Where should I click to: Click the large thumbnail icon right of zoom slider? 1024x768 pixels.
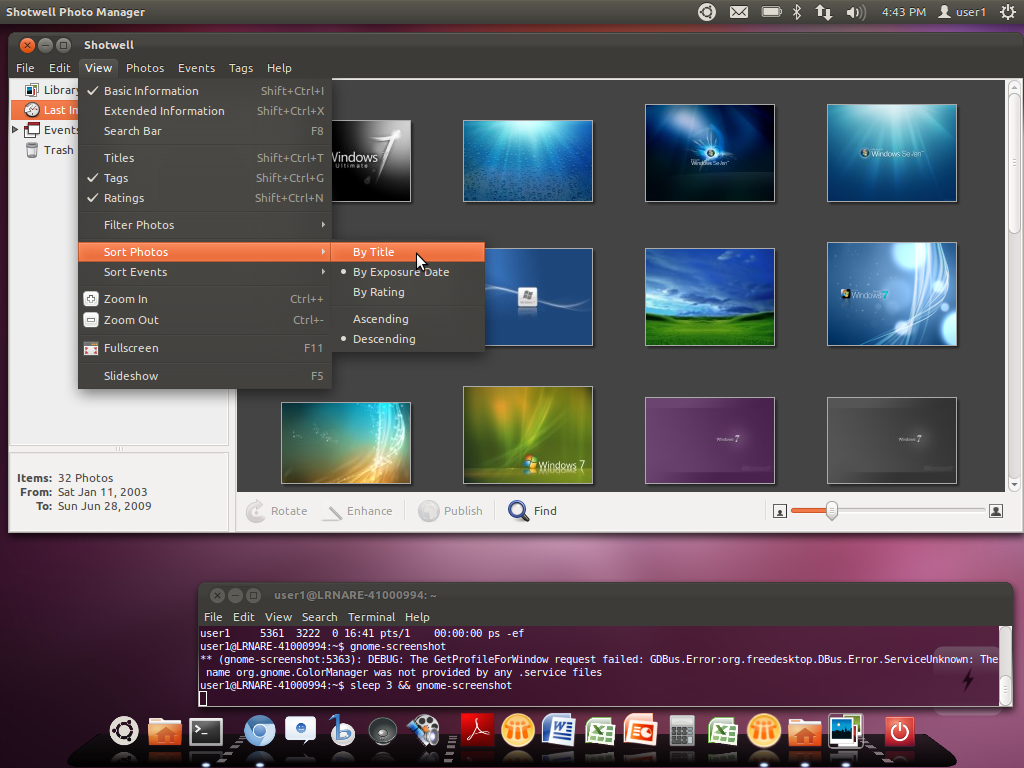[996, 511]
